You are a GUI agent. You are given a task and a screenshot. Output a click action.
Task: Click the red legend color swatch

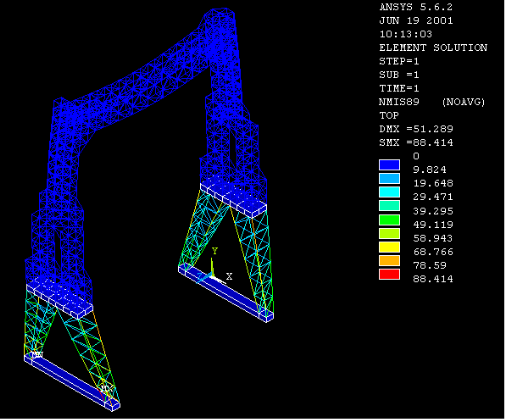[389, 275]
